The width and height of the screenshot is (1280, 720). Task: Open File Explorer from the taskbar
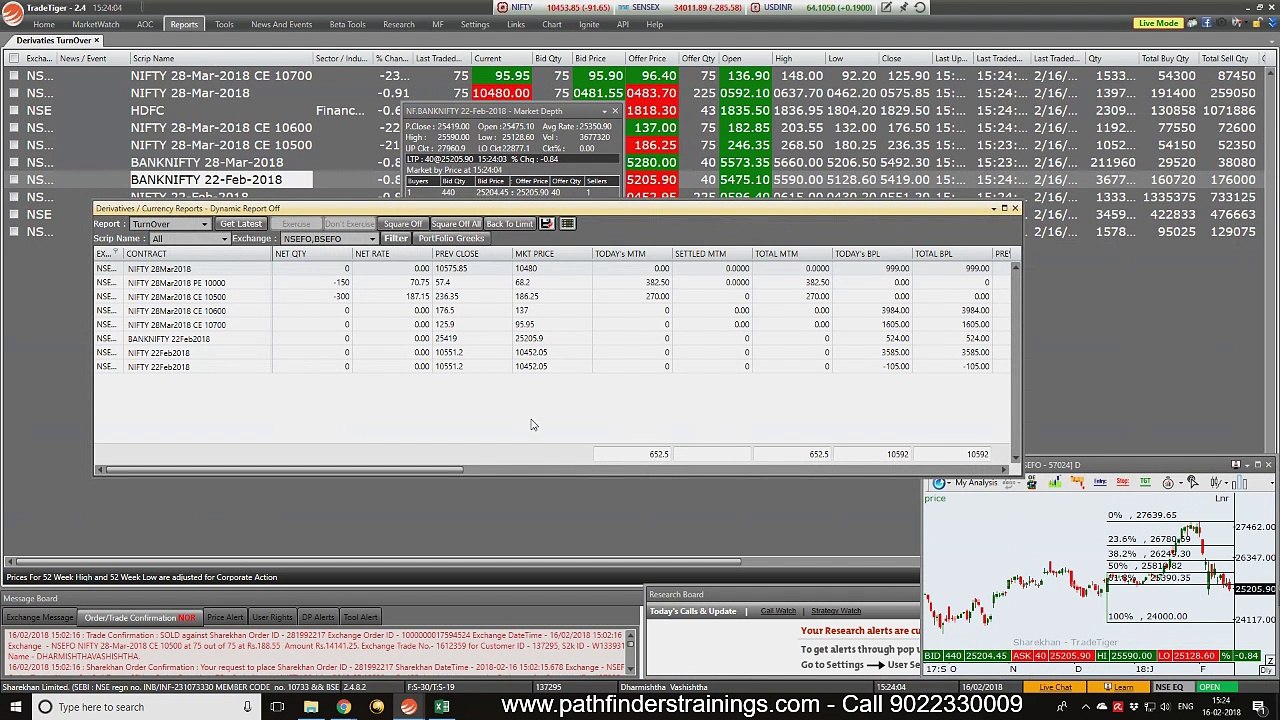pyautogui.click(x=311, y=707)
